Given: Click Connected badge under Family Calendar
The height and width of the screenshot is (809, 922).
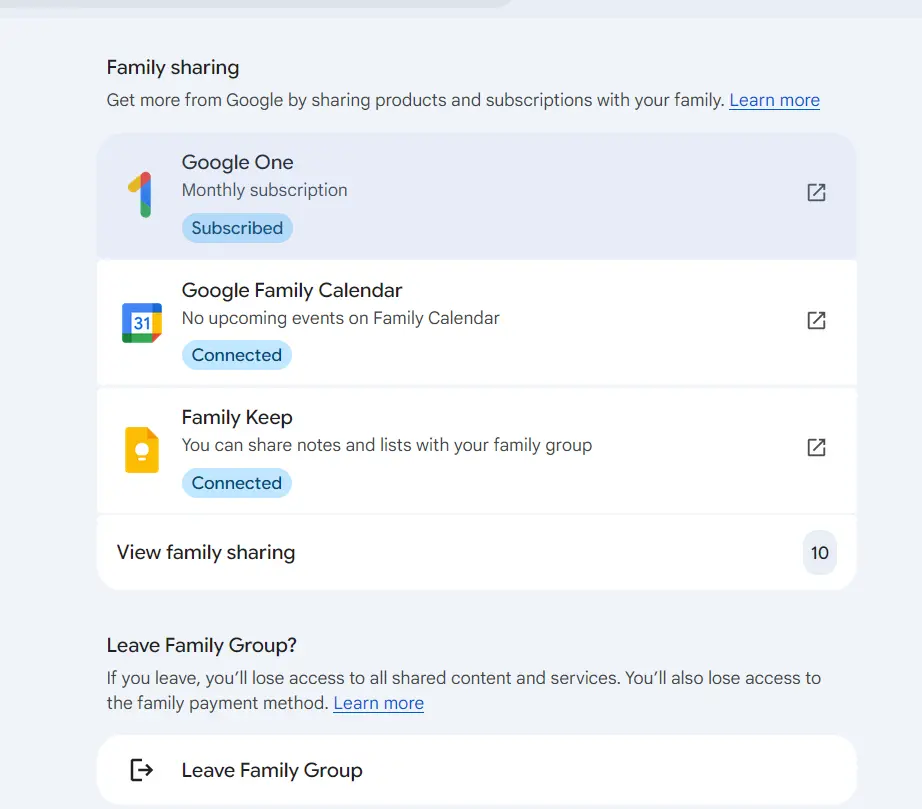Looking at the screenshot, I should point(236,355).
